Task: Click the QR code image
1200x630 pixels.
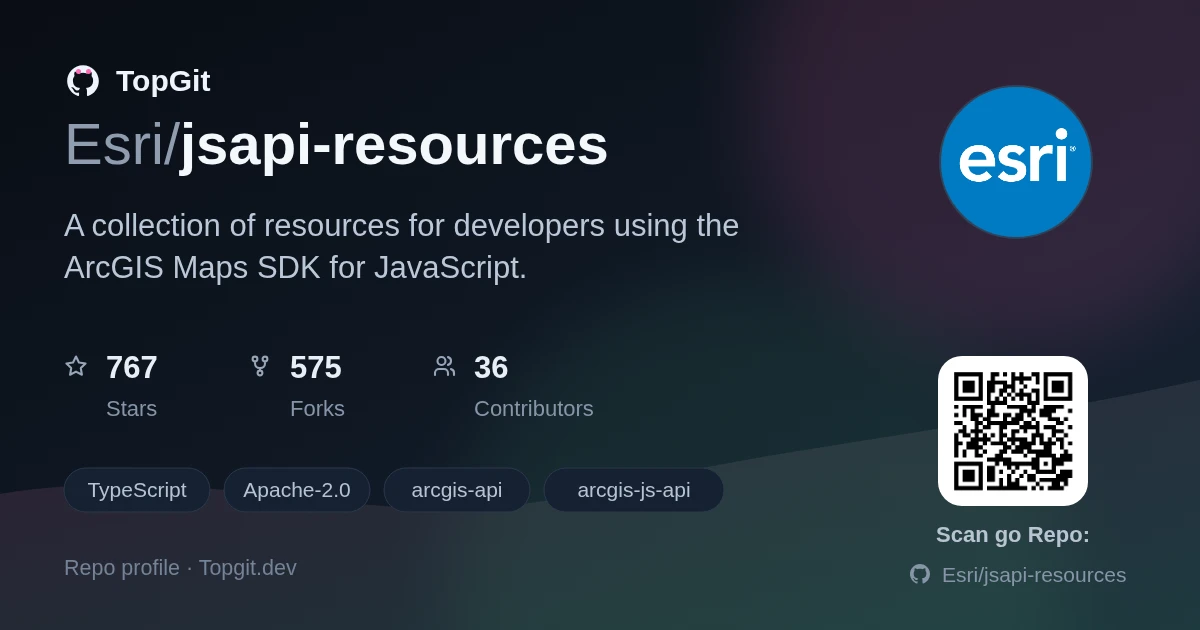Action: [x=1013, y=431]
